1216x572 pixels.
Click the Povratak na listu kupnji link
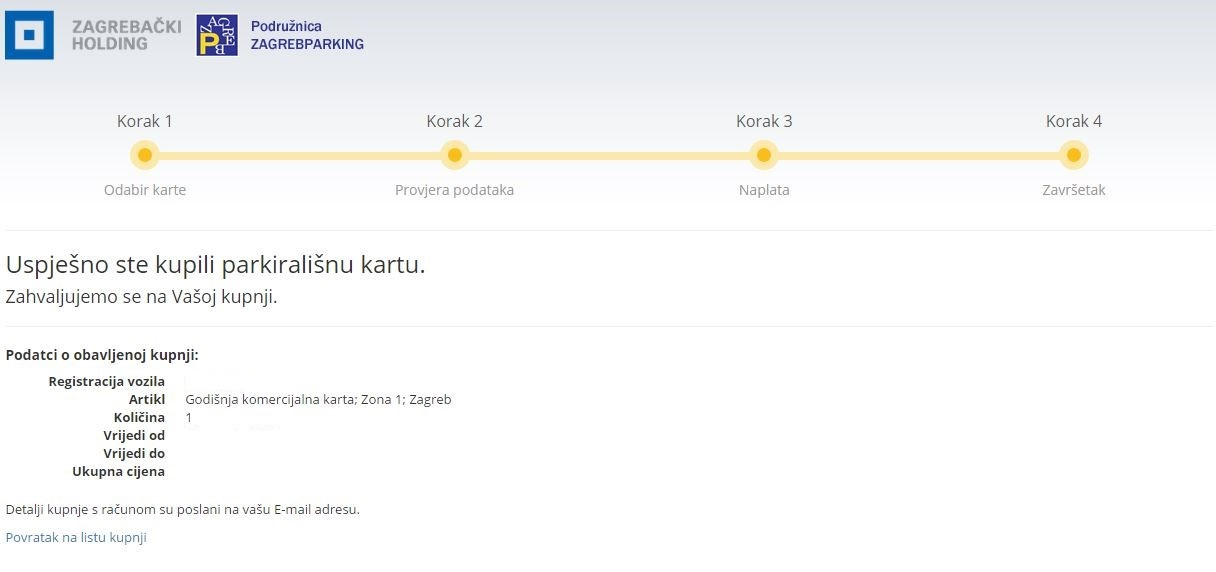pyautogui.click(x=76, y=537)
